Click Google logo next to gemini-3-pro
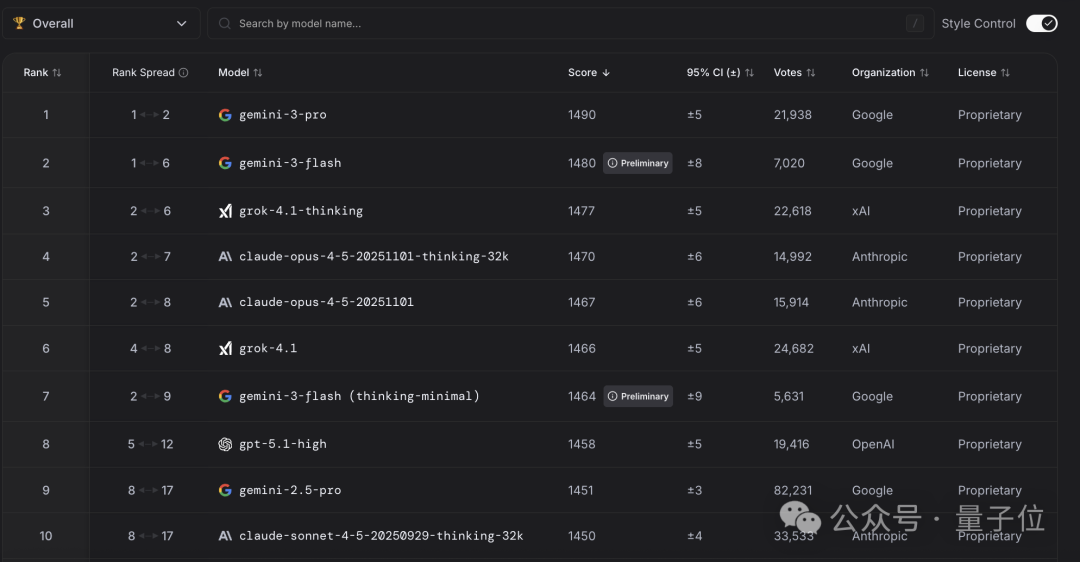Viewport: 1080px width, 562px height. (225, 115)
